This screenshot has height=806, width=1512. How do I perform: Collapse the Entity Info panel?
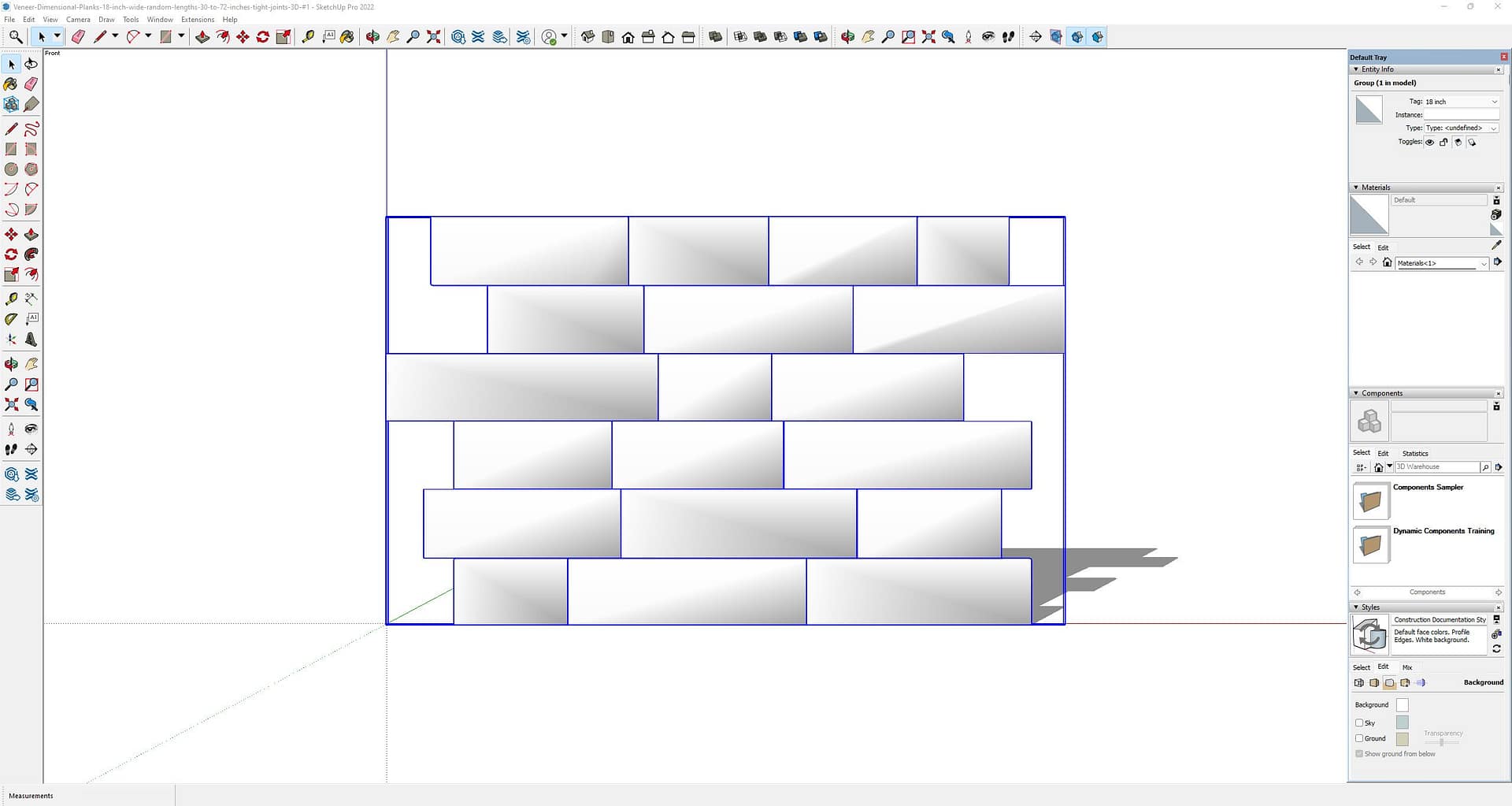pos(1356,69)
